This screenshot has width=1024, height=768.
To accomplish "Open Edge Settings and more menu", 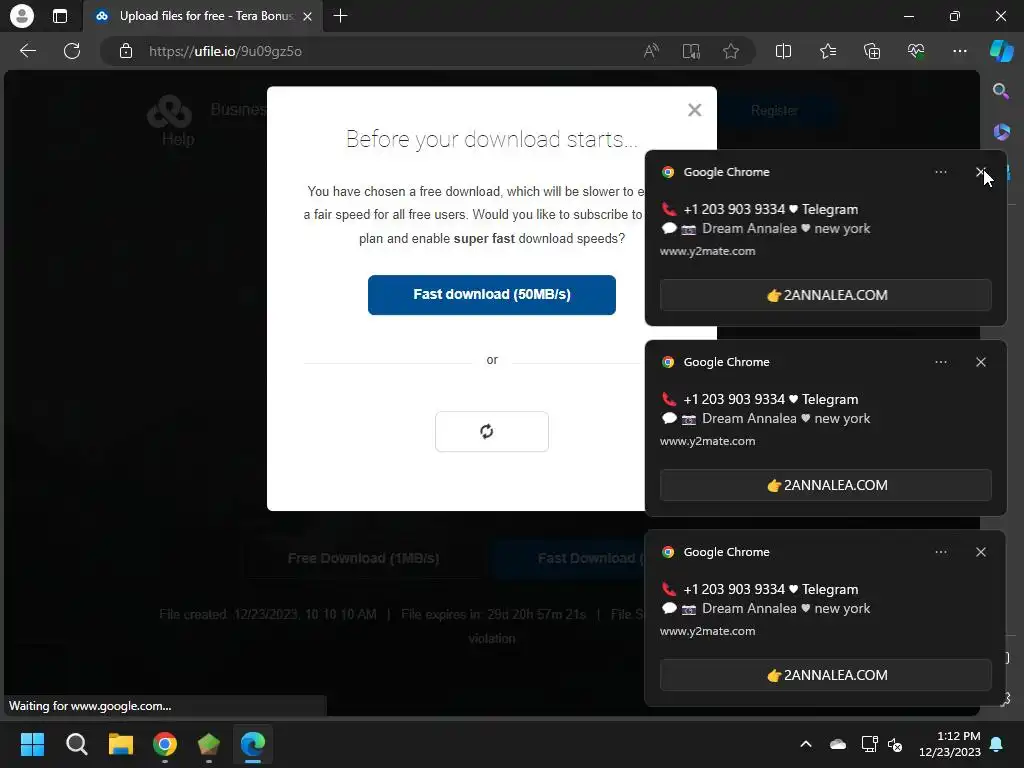I will coord(959,51).
